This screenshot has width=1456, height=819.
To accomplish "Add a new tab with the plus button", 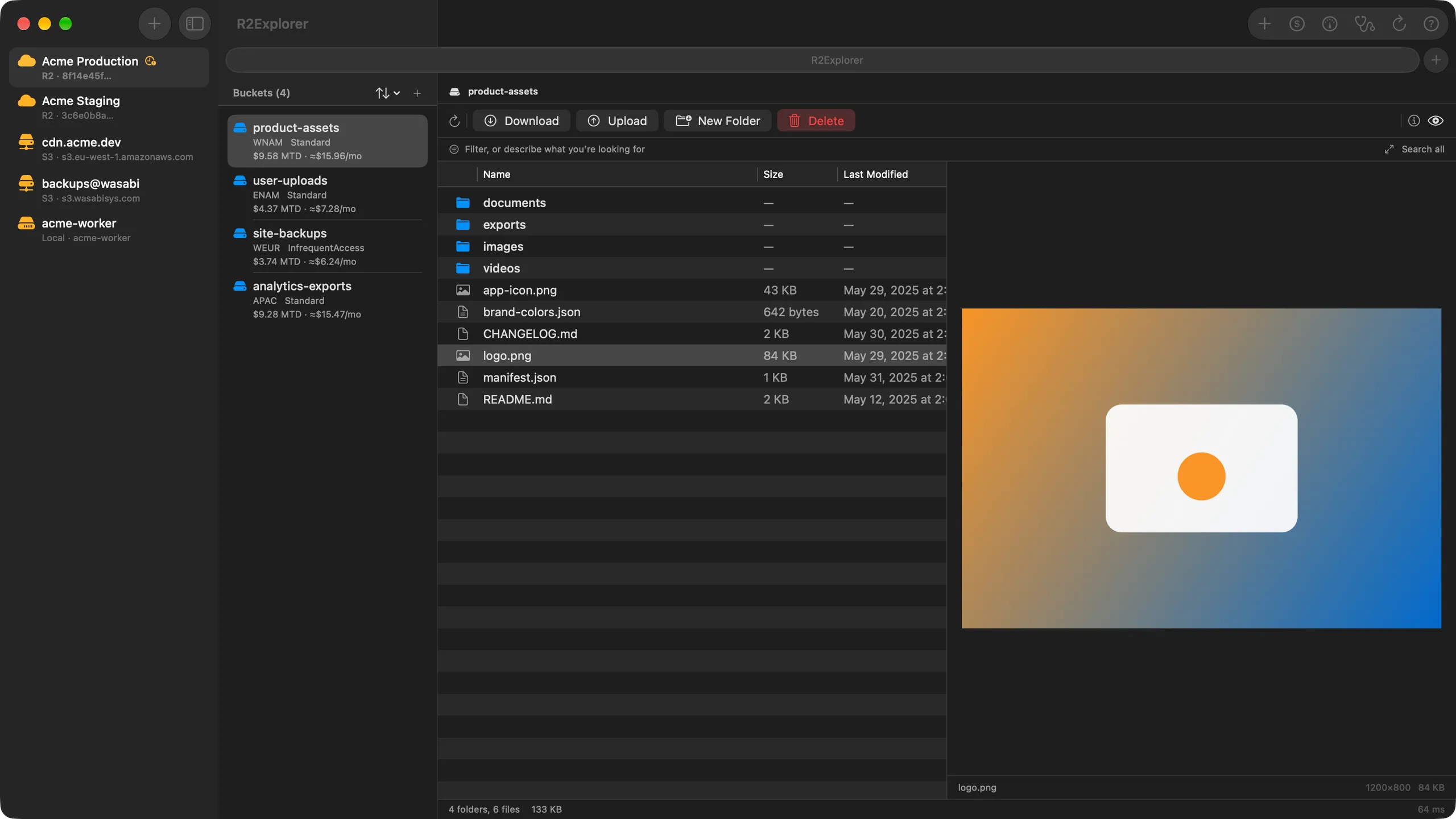I will [1436, 60].
